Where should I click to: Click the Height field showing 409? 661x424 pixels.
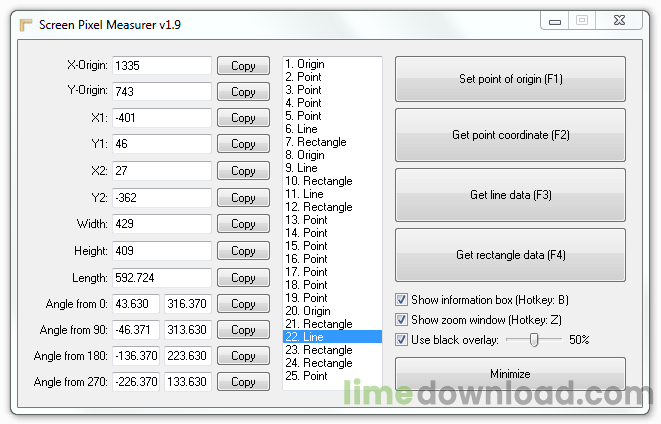[x=162, y=251]
